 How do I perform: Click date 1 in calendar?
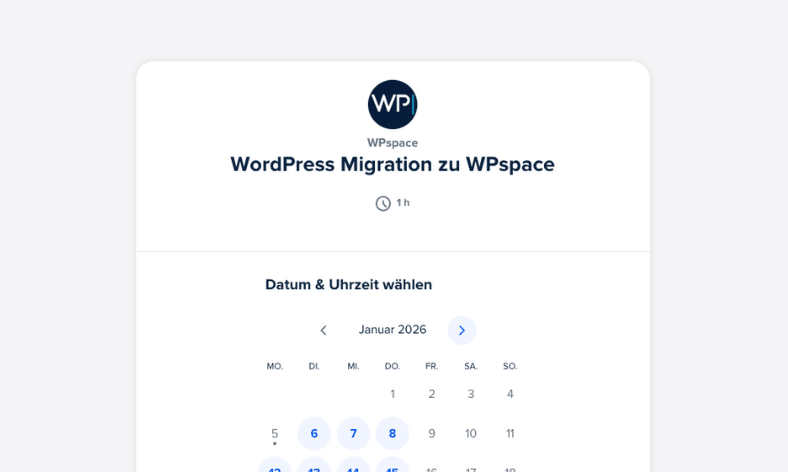pyautogui.click(x=392, y=394)
